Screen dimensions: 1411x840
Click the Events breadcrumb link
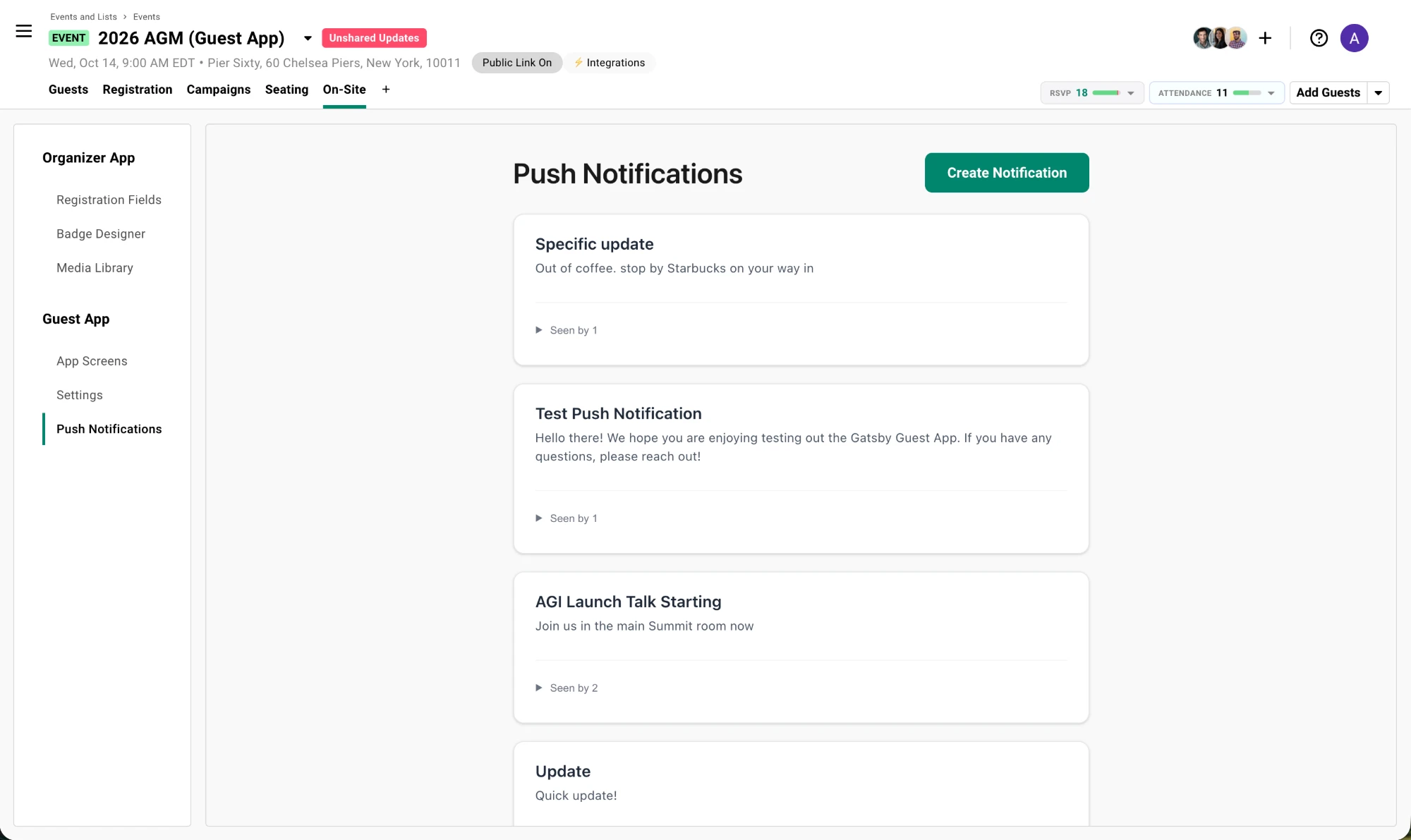tap(147, 17)
